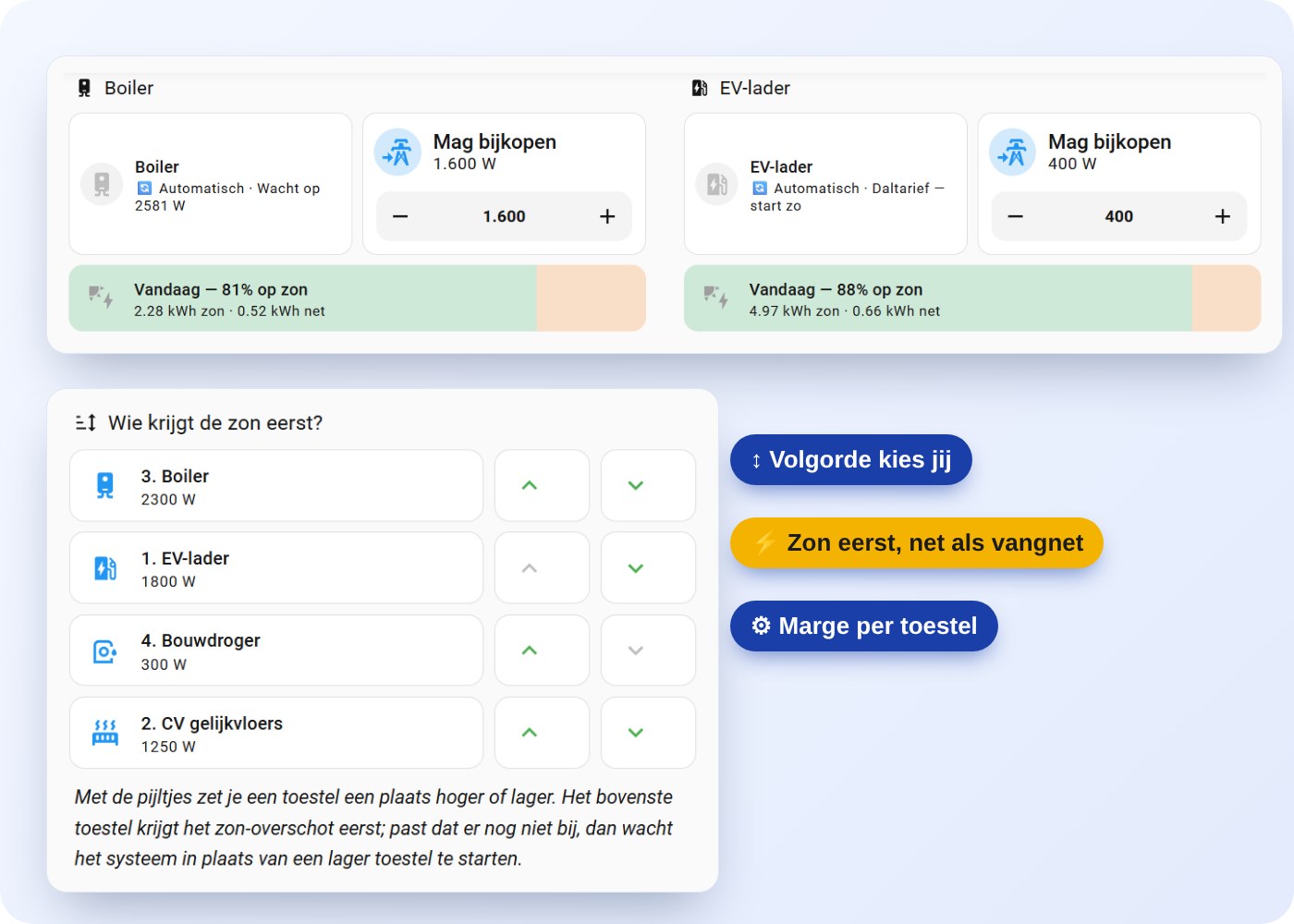
Task: Click the 'Volgorde kies jij' pill
Action: 851,459
